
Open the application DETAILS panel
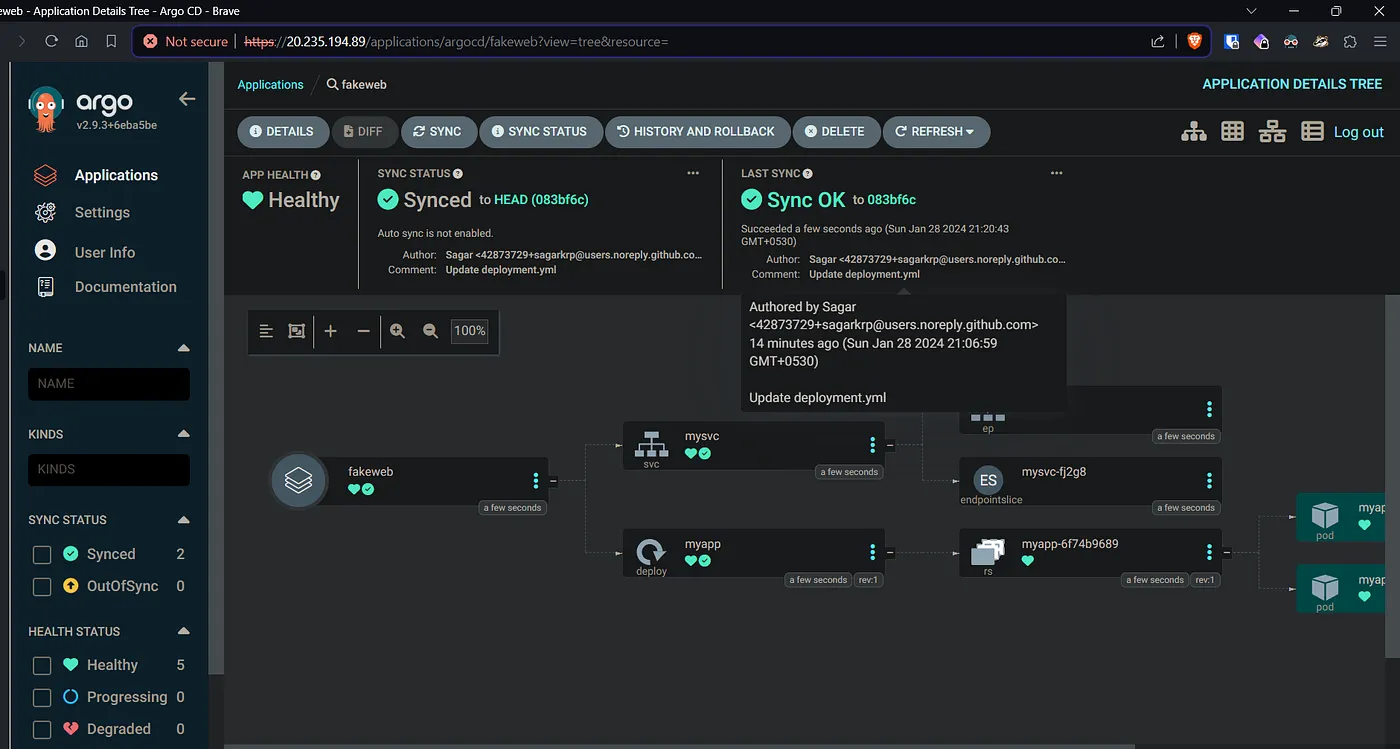click(x=281, y=132)
